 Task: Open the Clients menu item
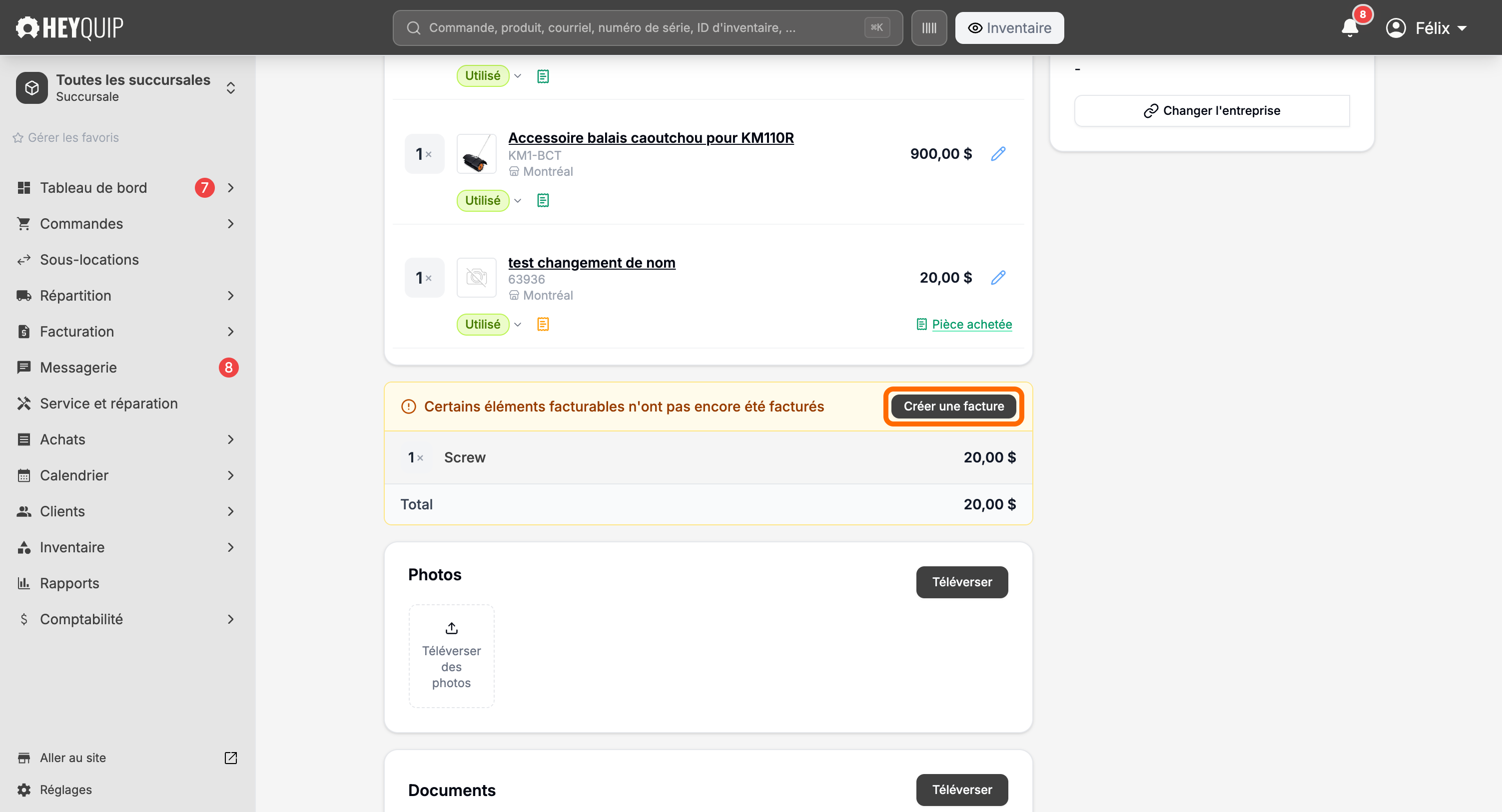pos(127,511)
